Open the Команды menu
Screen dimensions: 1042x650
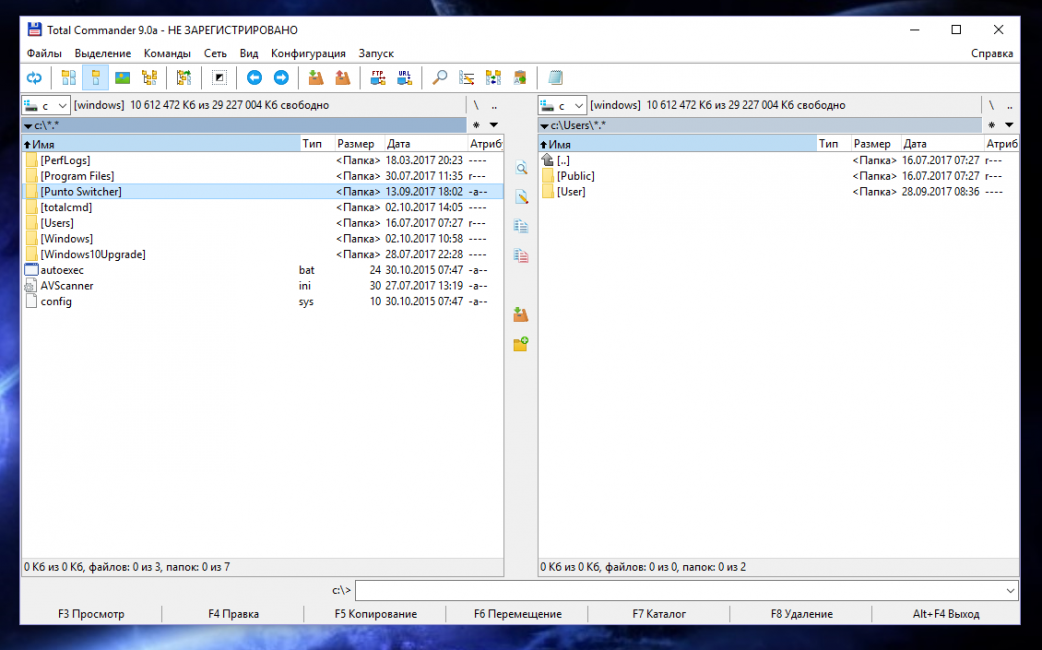pos(167,53)
